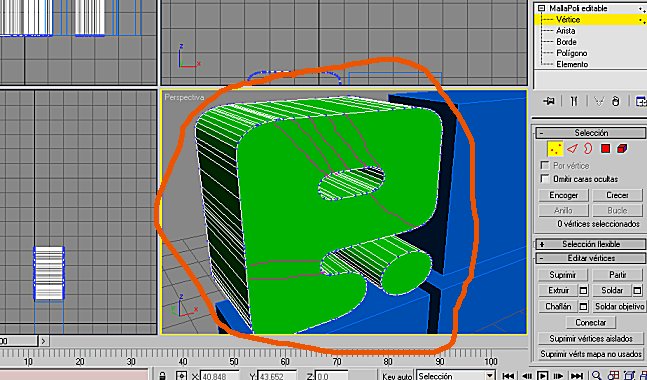The width and height of the screenshot is (647, 380).
Task: Open Extruir settings box
Action: [583, 290]
